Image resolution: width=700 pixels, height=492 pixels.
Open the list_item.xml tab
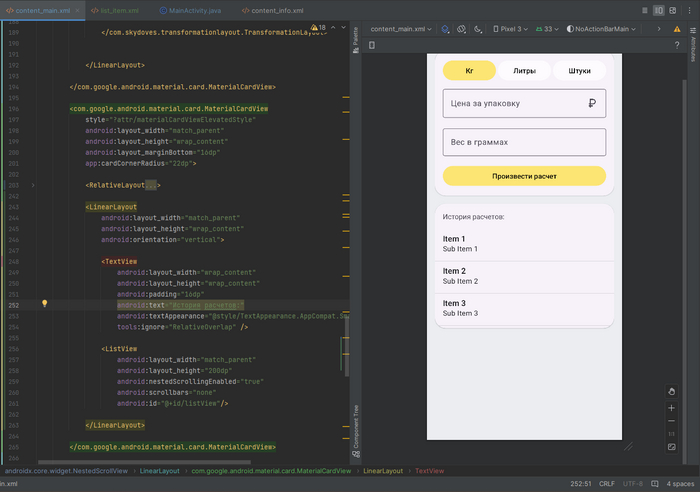click(118, 10)
